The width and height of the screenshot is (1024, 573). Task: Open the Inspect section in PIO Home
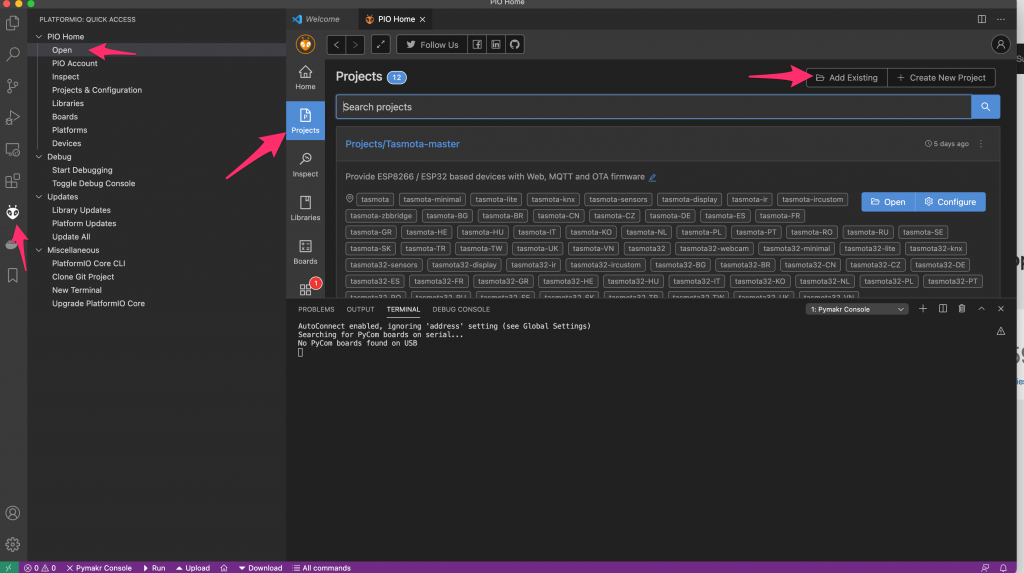pyautogui.click(x=305, y=165)
